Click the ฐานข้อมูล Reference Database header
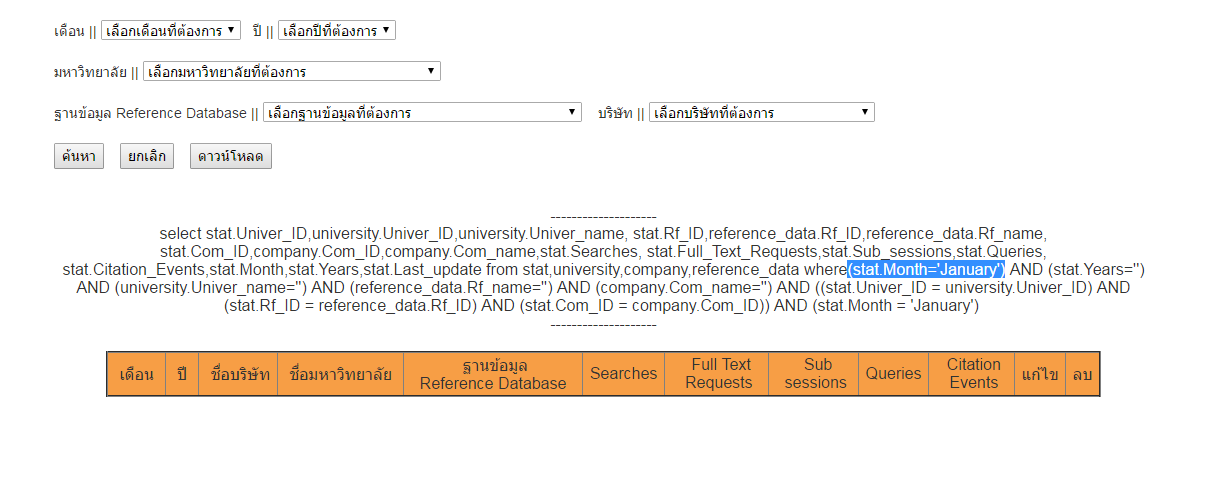 493,374
